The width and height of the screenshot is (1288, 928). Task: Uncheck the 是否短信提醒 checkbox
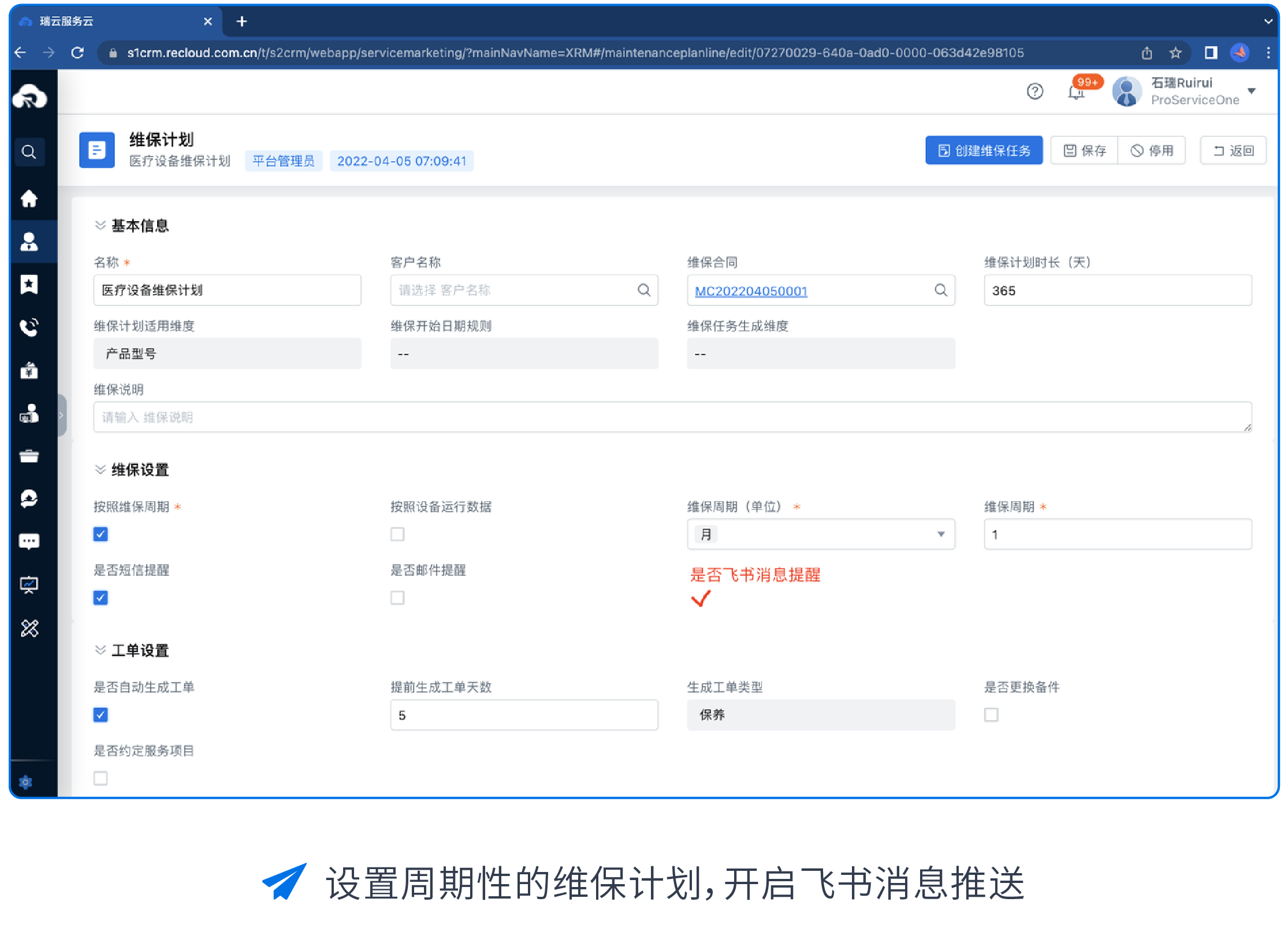coord(100,598)
